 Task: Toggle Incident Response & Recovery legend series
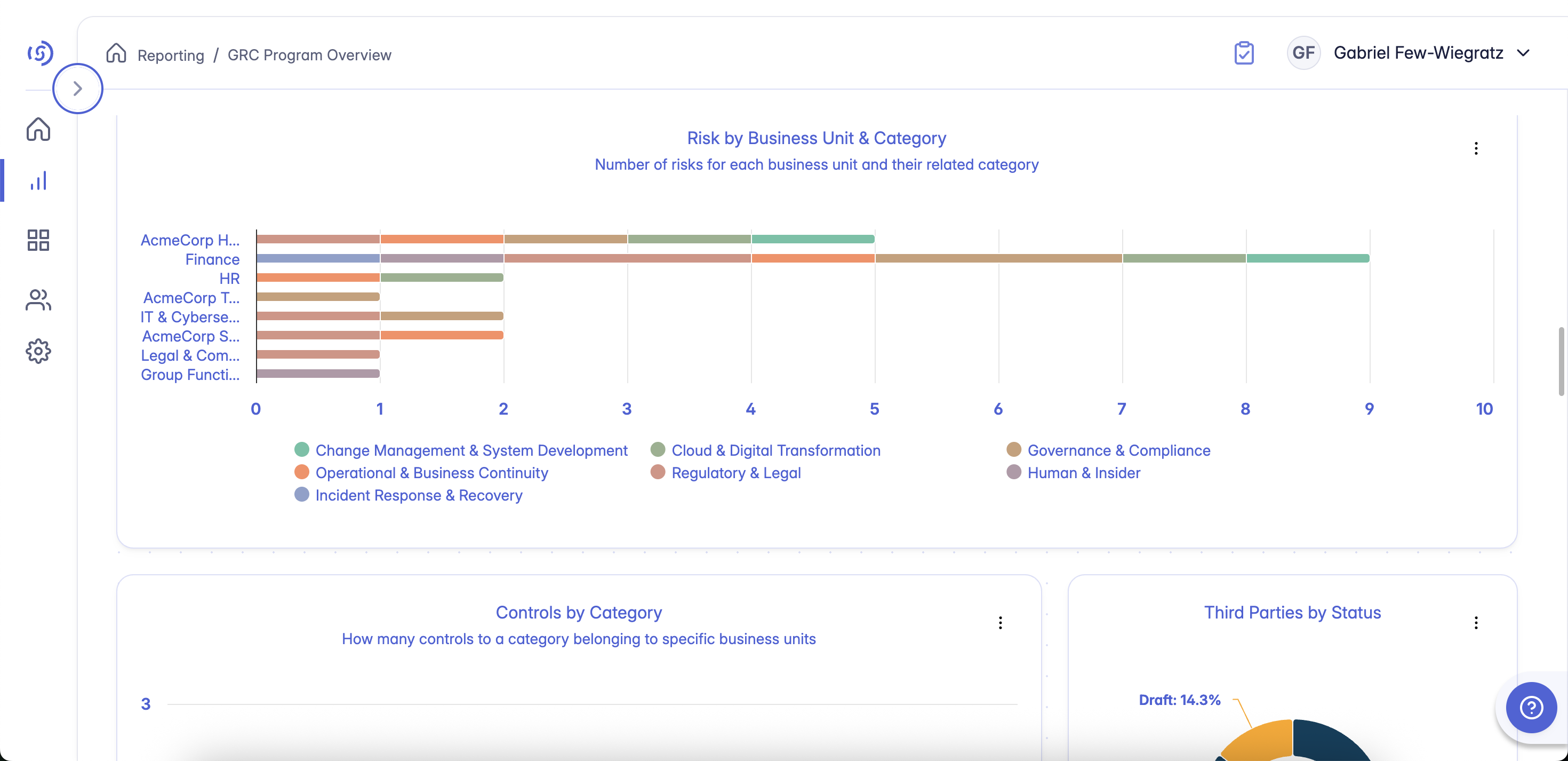pos(418,495)
